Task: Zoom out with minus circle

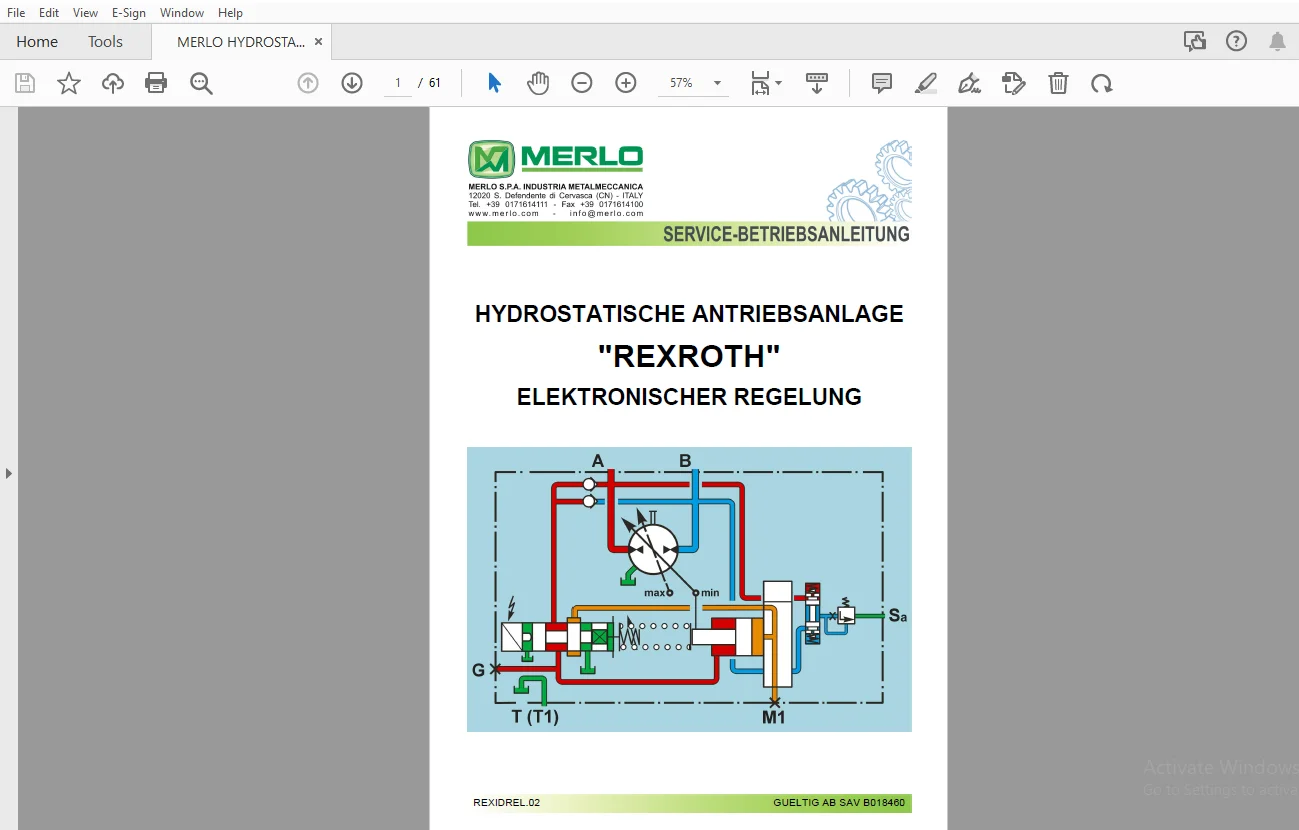Action: [x=582, y=83]
